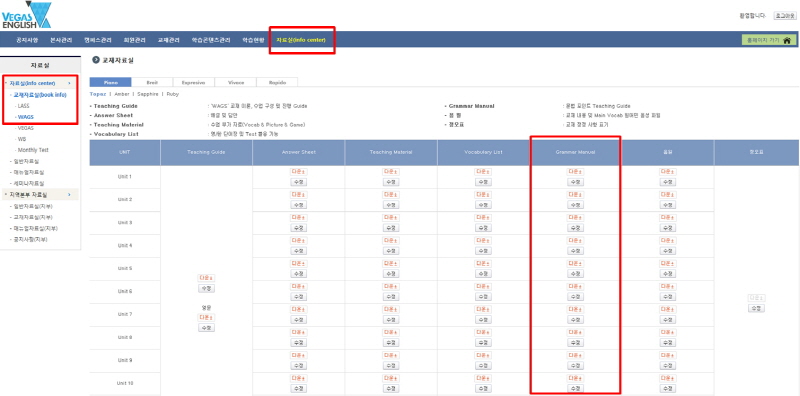Go to homepage via green home button
This screenshot has width=800, height=396.
tap(769, 40)
